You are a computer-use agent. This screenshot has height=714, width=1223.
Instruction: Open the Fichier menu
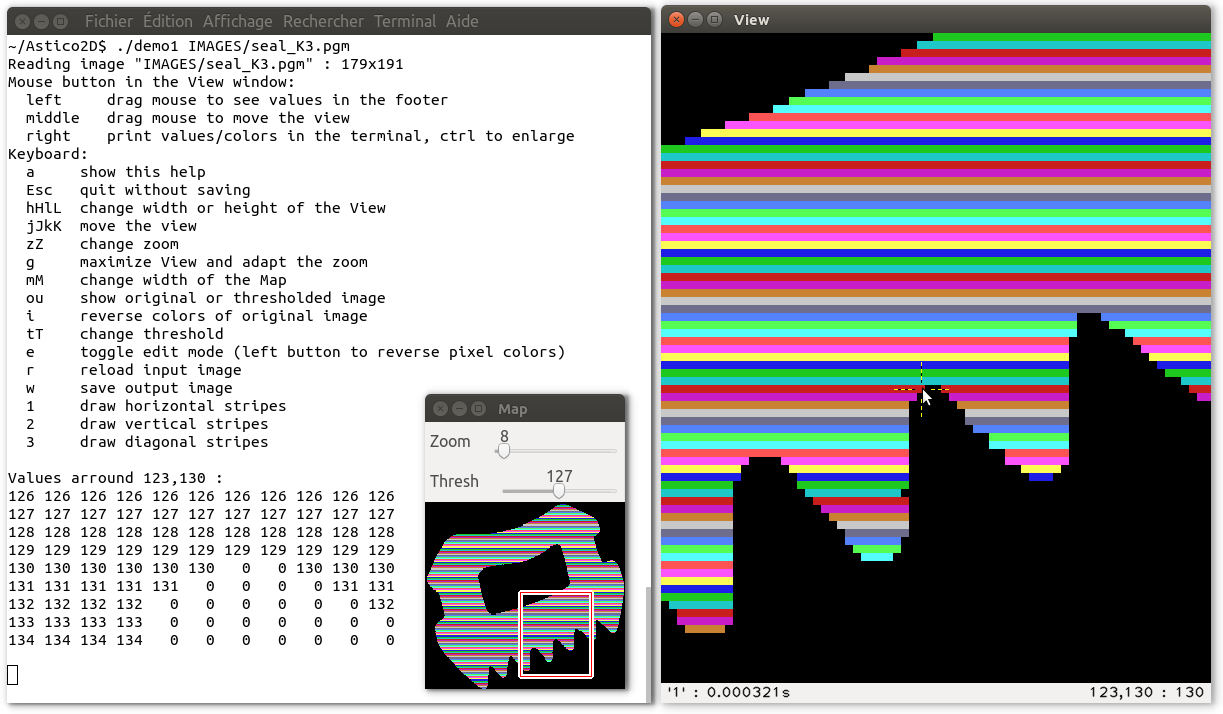[108, 21]
